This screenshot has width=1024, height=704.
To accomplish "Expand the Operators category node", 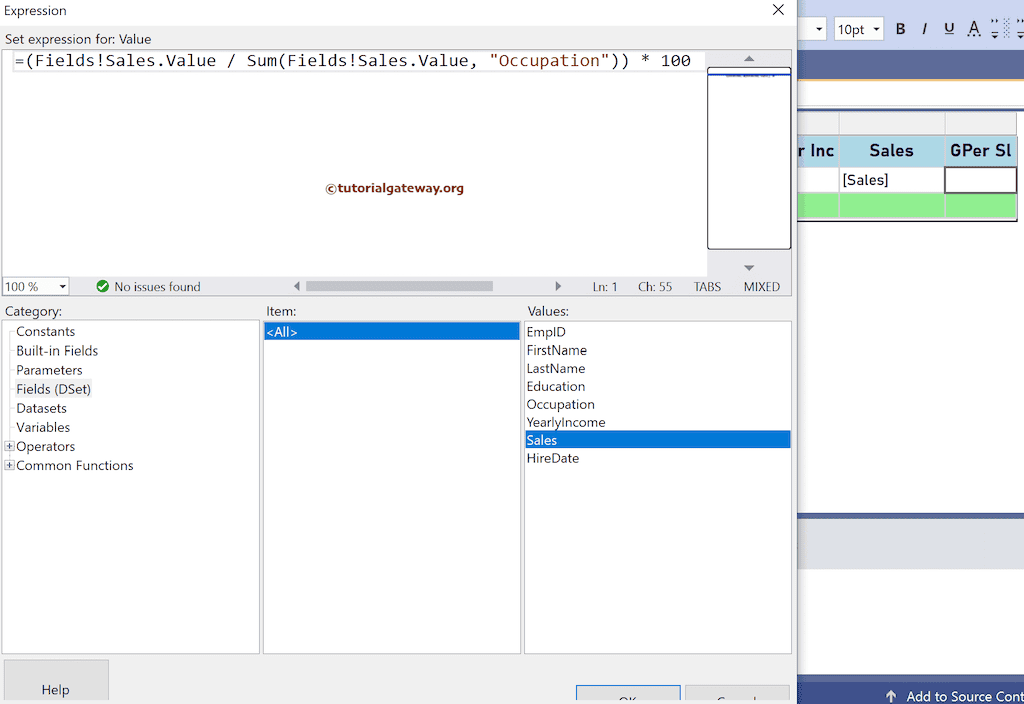I will (x=8, y=446).
